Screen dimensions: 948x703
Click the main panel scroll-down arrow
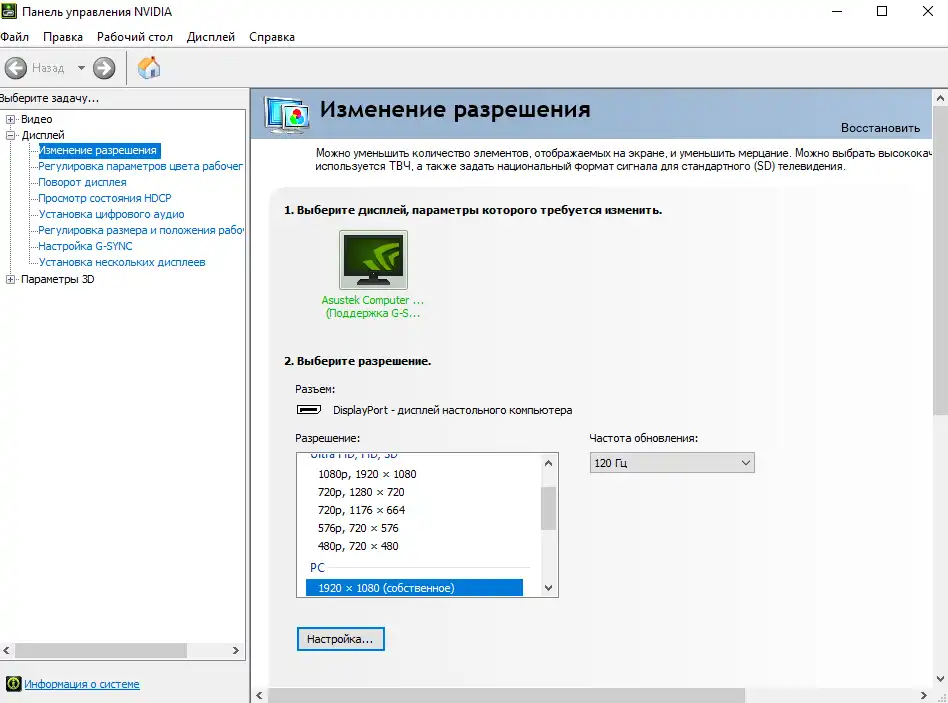click(940, 679)
